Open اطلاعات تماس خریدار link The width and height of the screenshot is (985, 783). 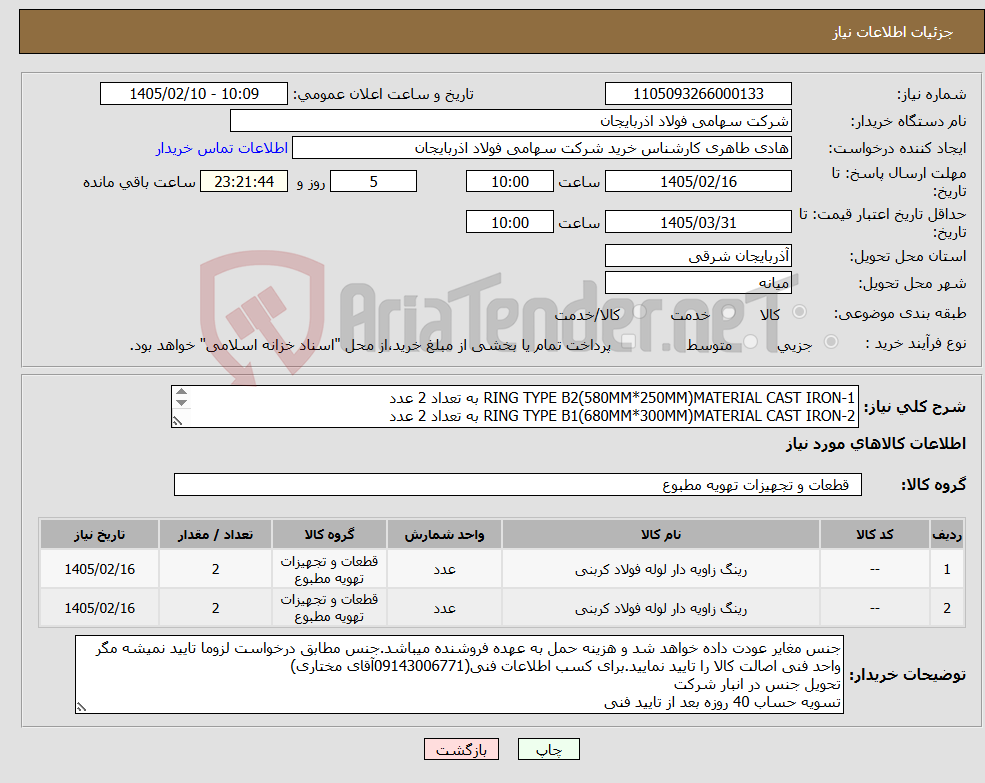(222, 148)
